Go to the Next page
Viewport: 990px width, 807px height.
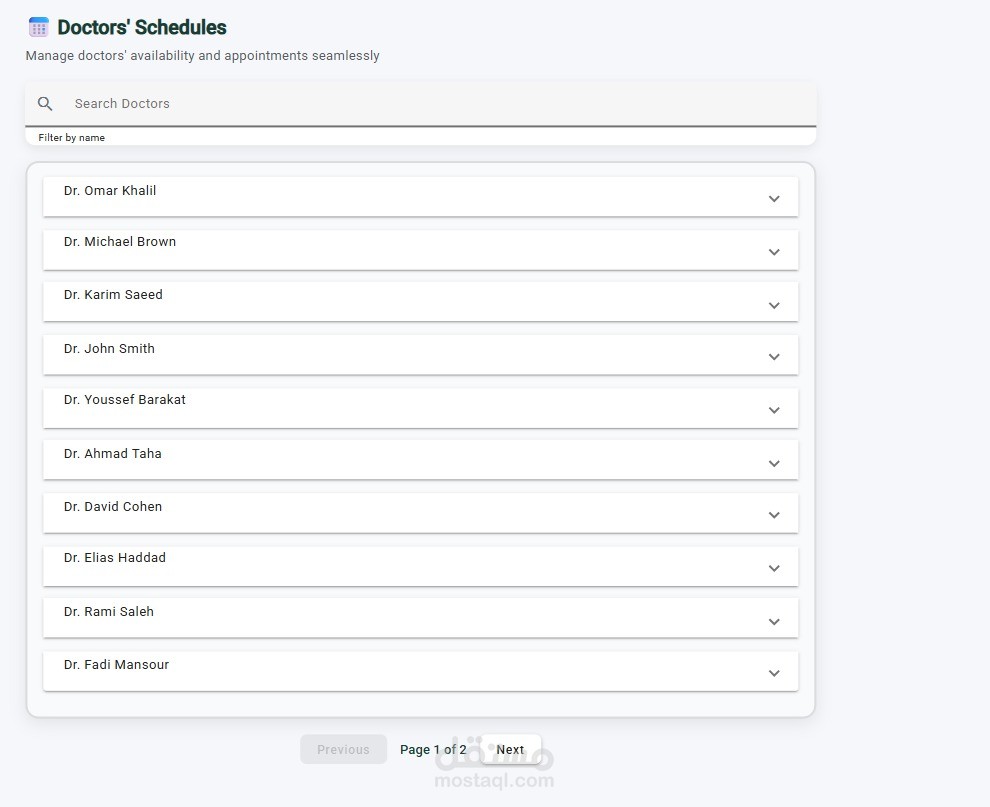510,750
